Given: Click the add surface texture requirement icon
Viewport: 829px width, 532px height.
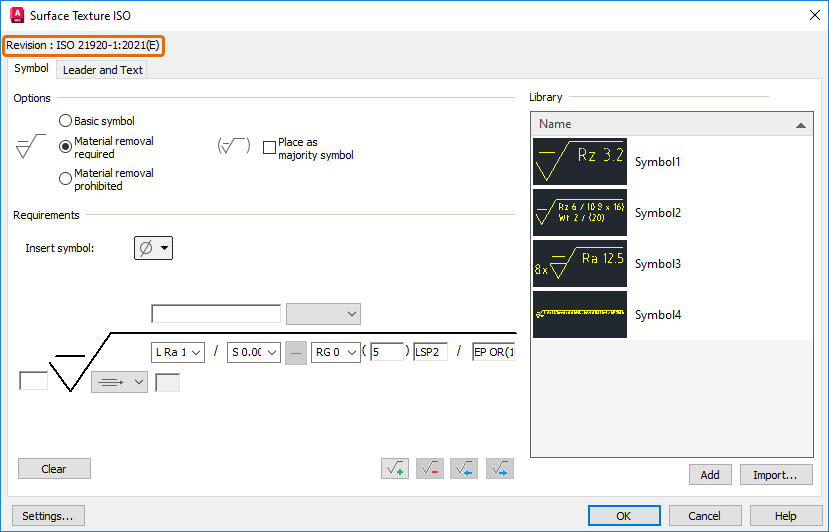Looking at the screenshot, I should [395, 469].
